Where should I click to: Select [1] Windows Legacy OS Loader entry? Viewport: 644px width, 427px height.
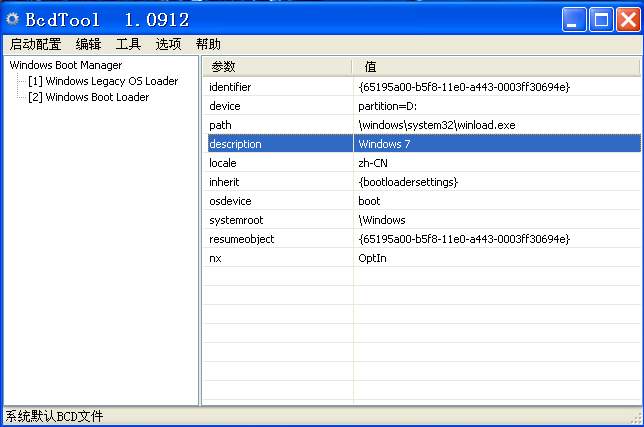[103, 81]
